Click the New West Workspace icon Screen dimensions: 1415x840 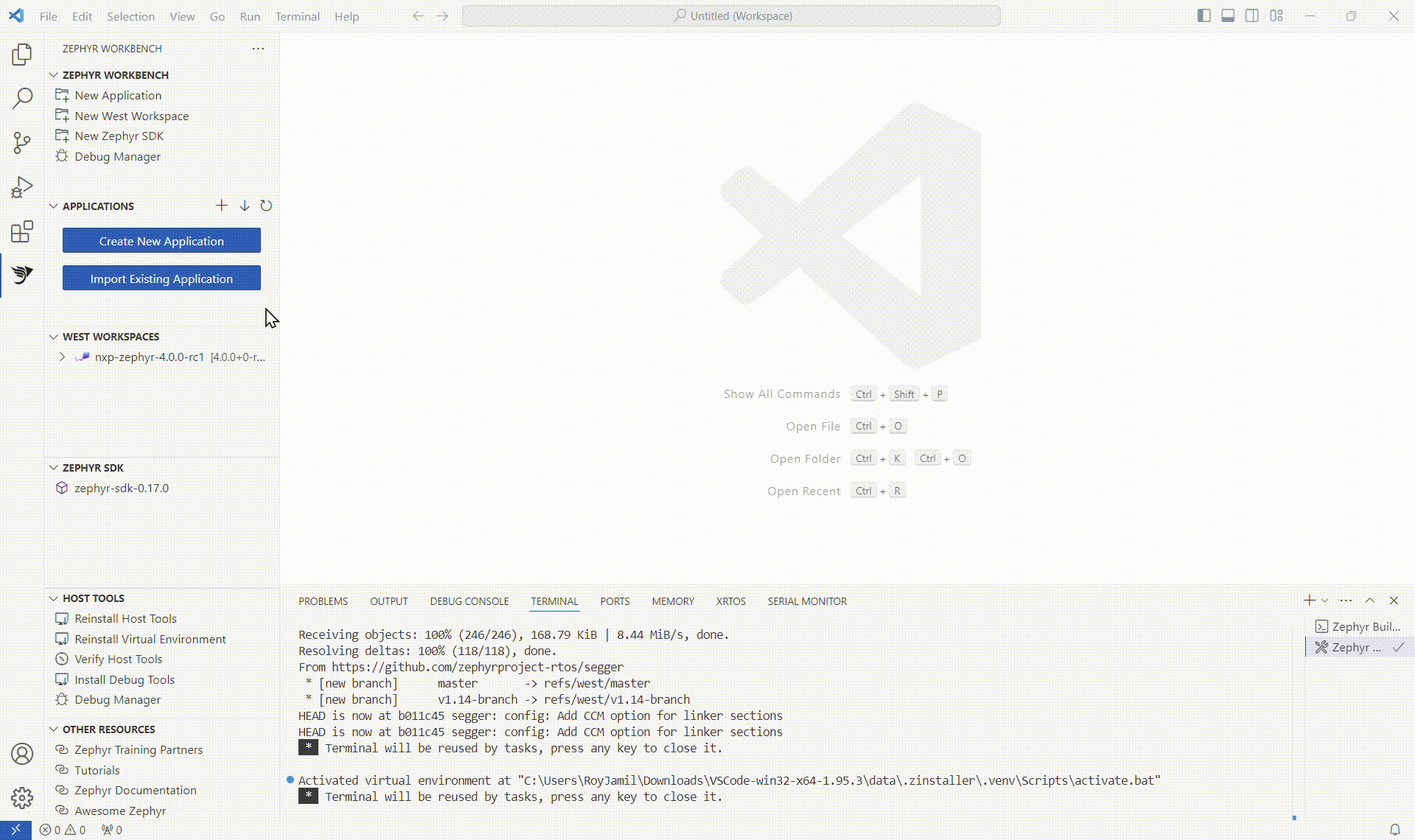tap(62, 115)
